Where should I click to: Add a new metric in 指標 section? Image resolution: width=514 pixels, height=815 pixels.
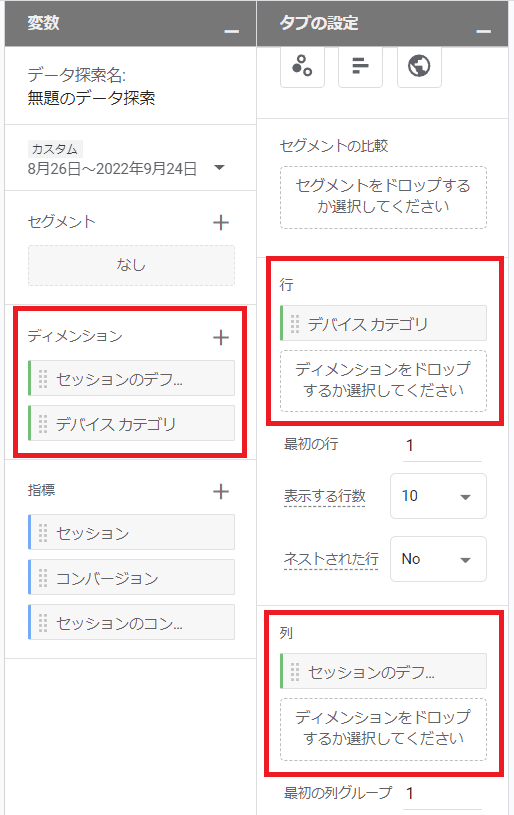(x=221, y=491)
